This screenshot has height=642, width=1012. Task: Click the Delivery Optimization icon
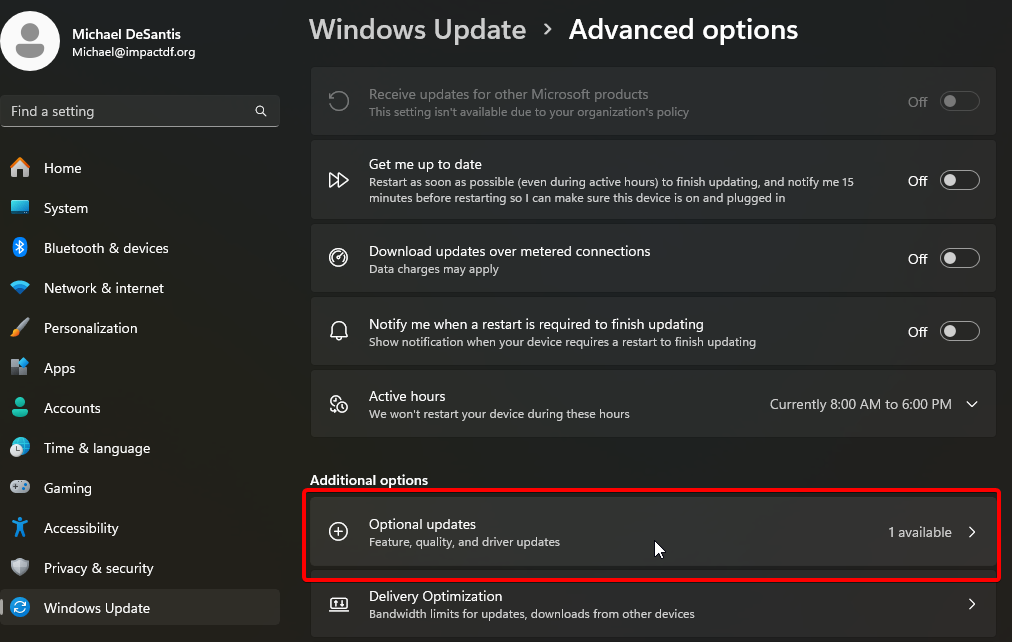(x=338, y=604)
